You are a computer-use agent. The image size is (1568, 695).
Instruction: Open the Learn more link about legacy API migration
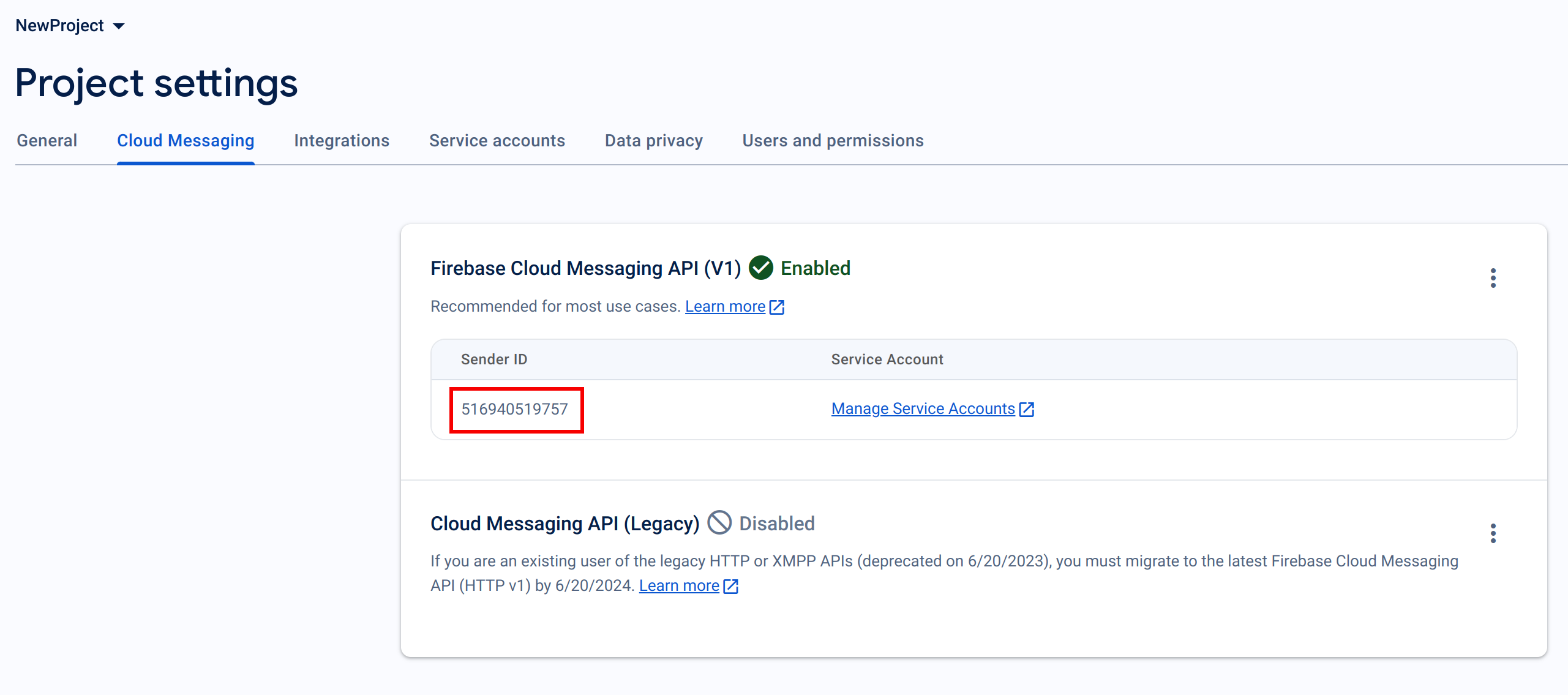pyautogui.click(x=679, y=585)
